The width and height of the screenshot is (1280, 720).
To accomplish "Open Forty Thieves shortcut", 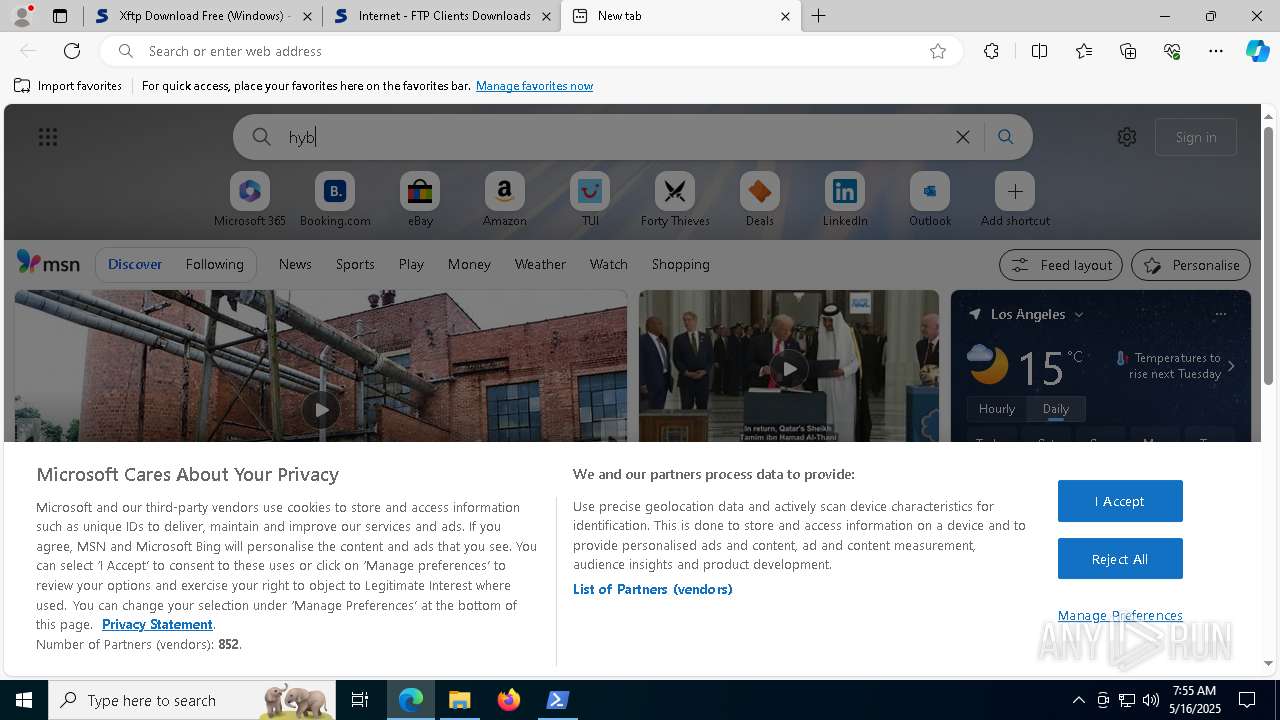I will click(x=675, y=199).
